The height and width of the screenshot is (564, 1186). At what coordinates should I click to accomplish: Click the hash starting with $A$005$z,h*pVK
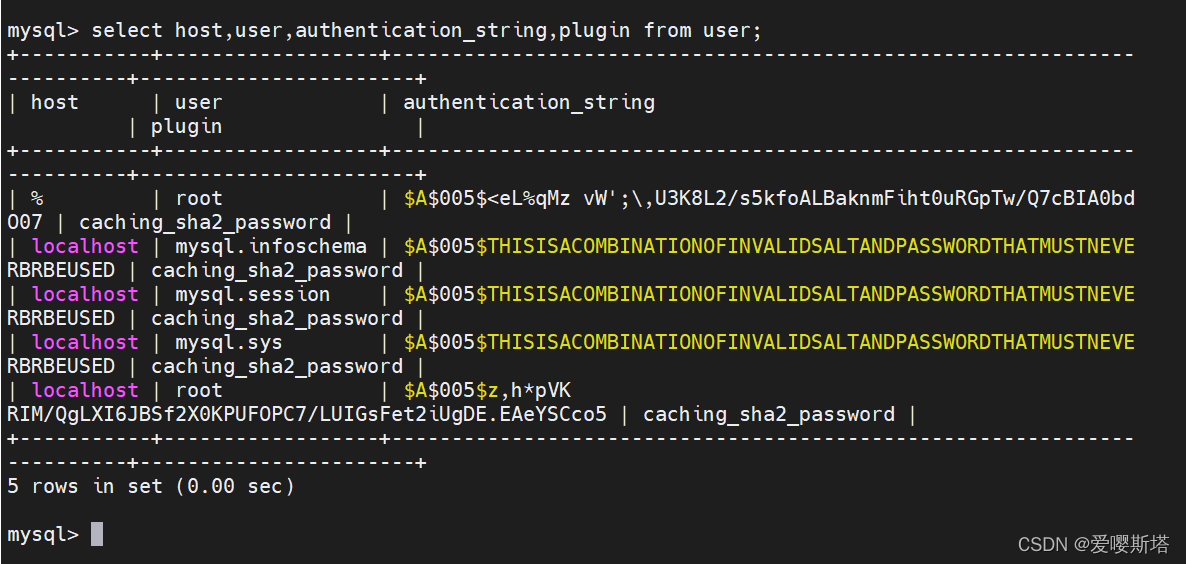(487, 390)
